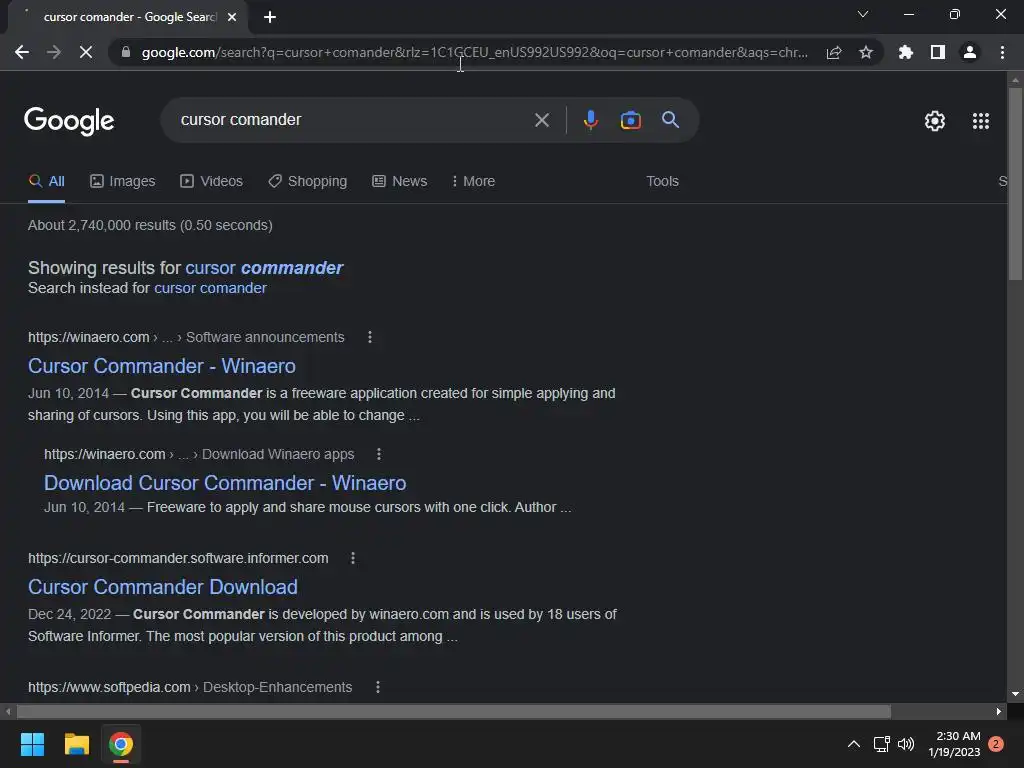Open the volume tray icon
This screenshot has height=768, width=1024.
coord(906,744)
